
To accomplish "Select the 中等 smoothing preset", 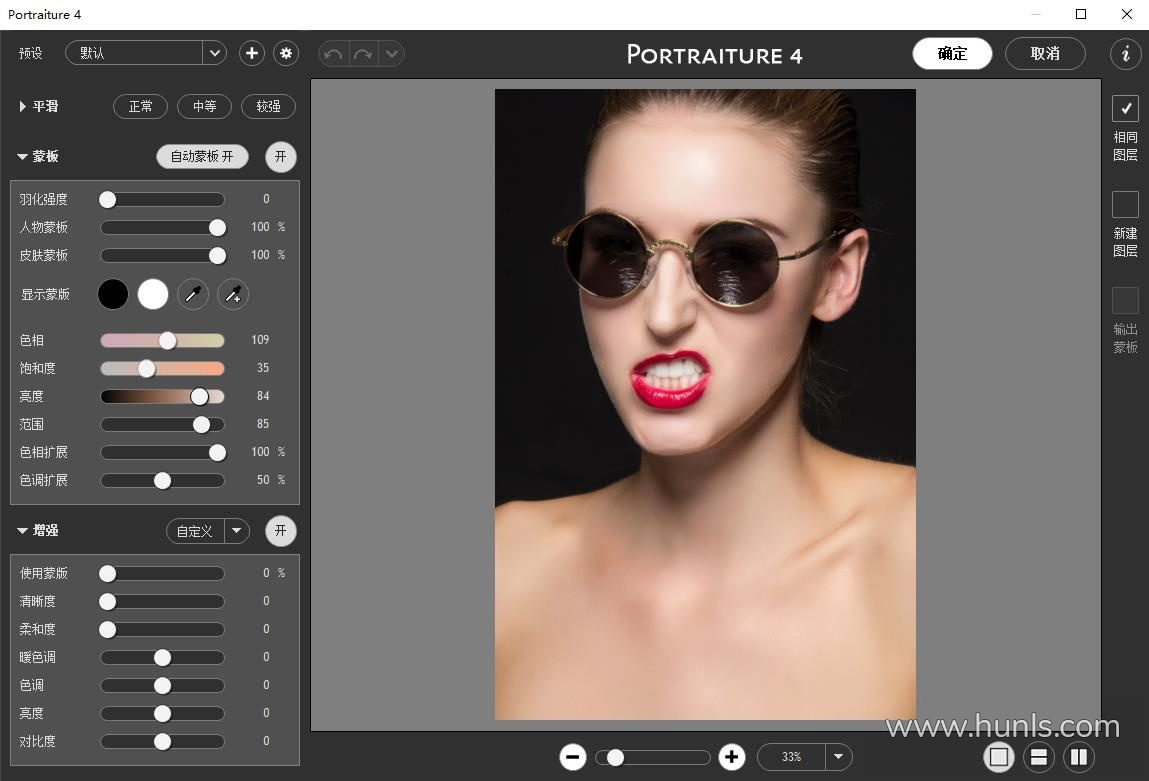I will 204,106.
